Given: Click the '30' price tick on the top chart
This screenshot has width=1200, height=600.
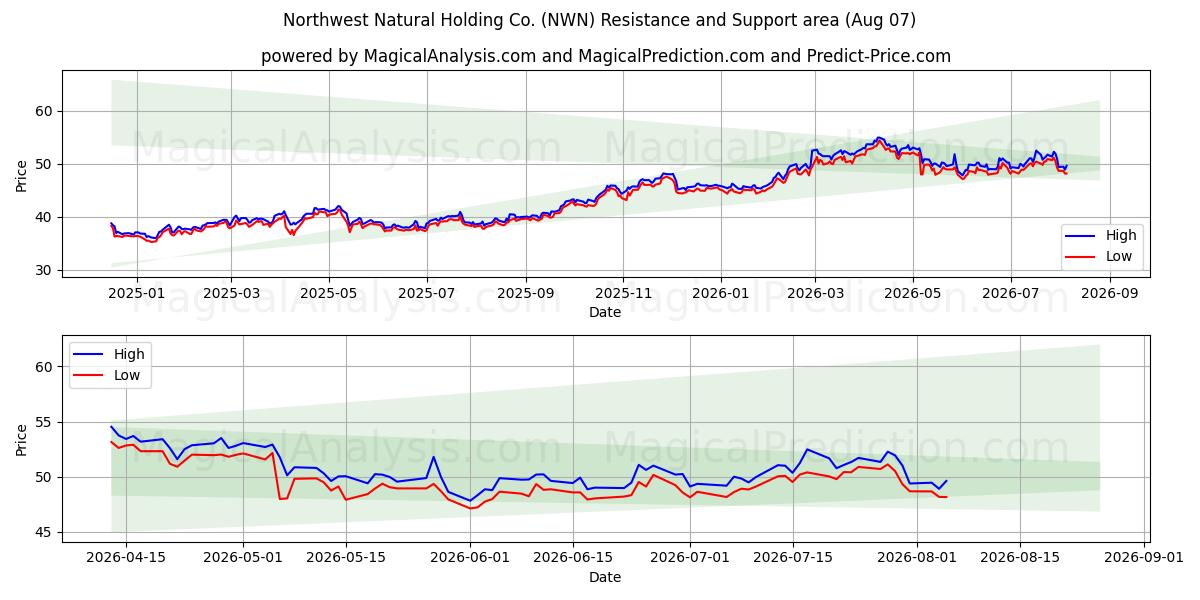Looking at the screenshot, I should (46, 270).
